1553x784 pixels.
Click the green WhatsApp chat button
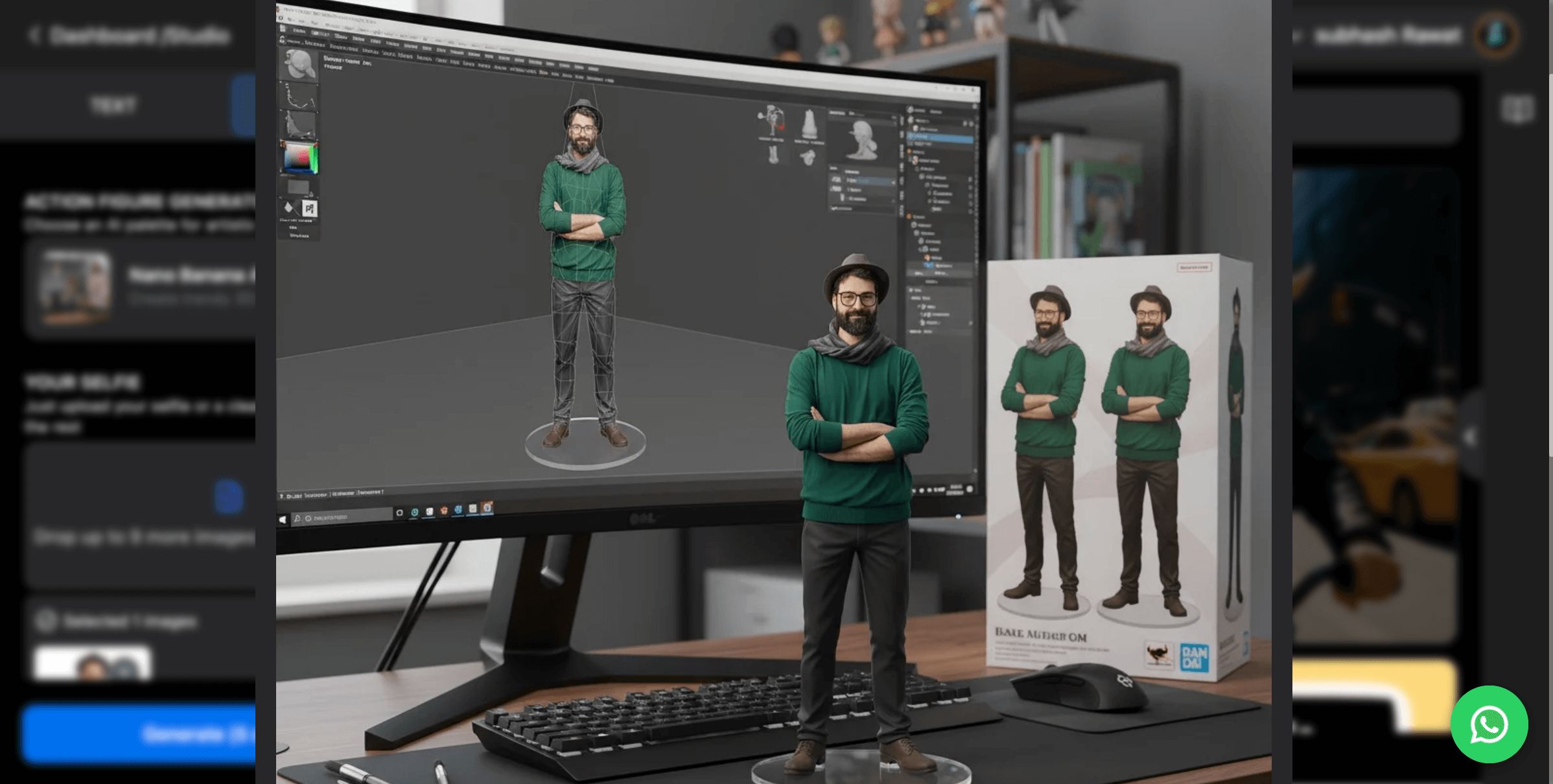point(1489,724)
